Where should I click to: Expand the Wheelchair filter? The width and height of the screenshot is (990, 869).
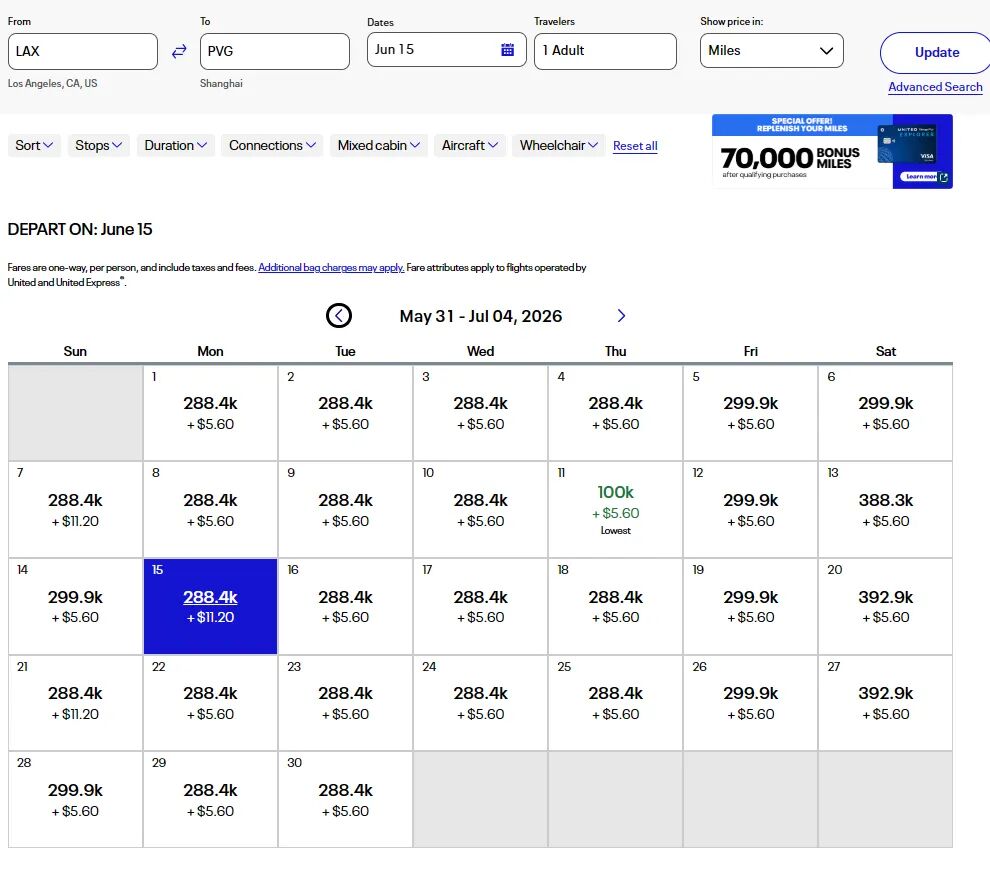coord(558,146)
